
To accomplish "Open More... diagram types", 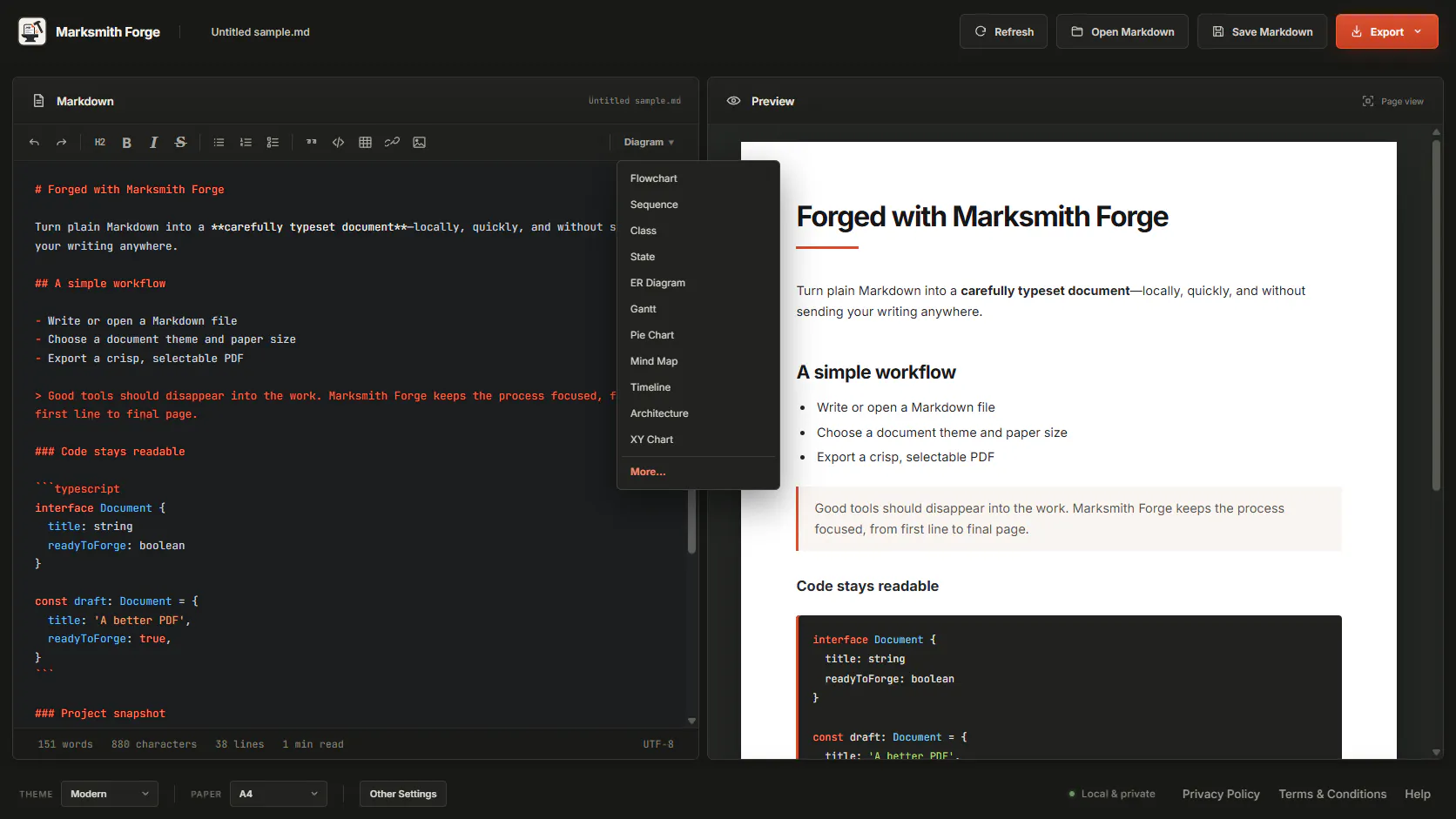I will tap(698, 472).
